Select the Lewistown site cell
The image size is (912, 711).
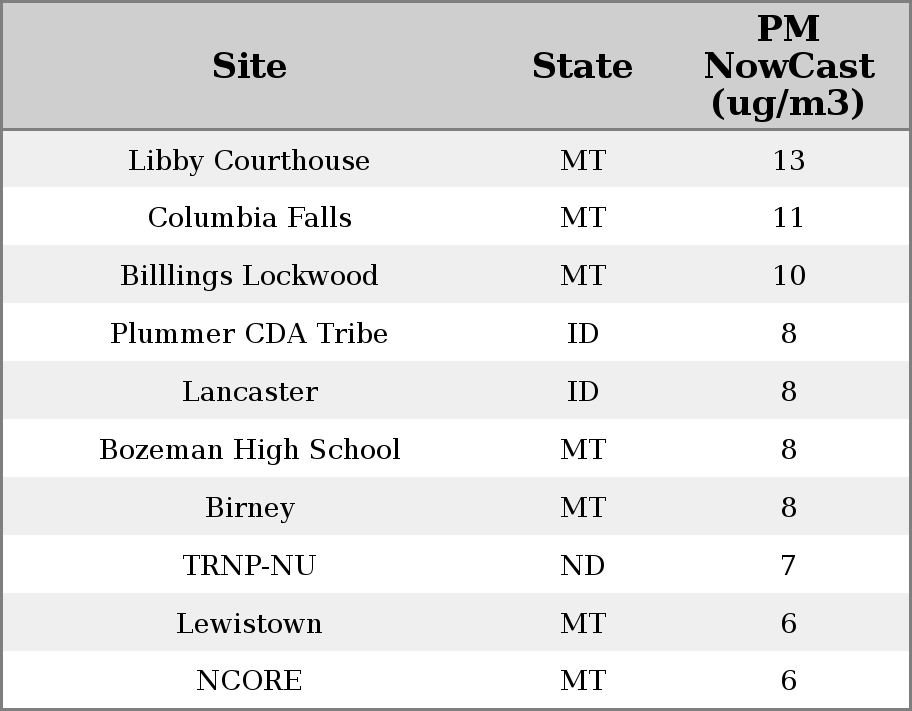point(249,624)
